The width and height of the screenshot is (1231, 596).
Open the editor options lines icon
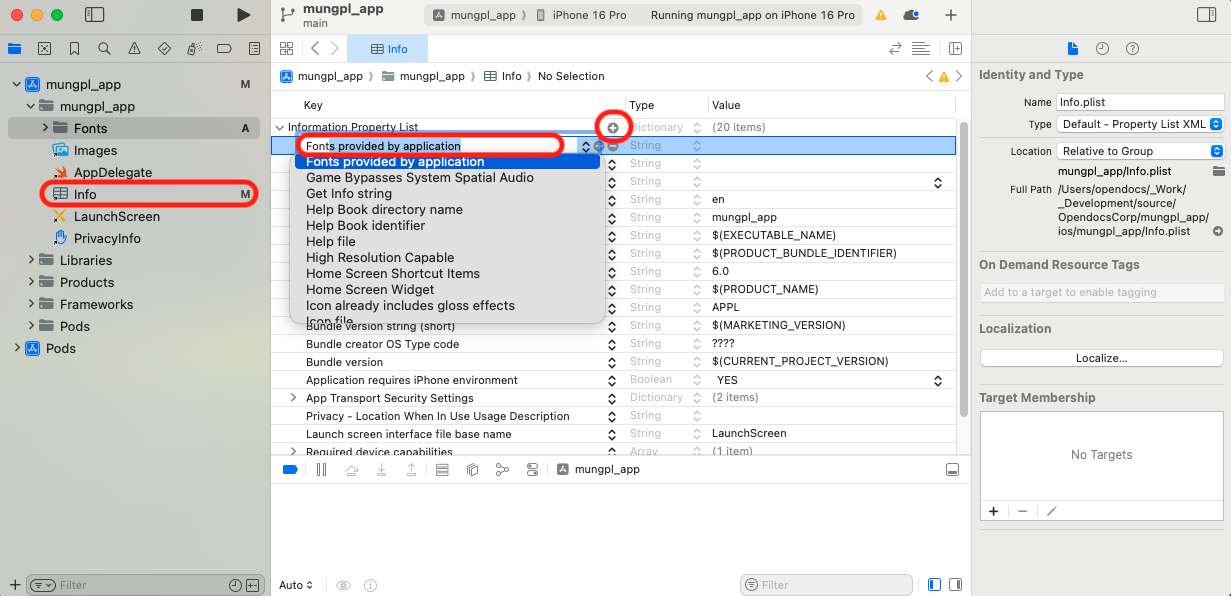point(920,48)
